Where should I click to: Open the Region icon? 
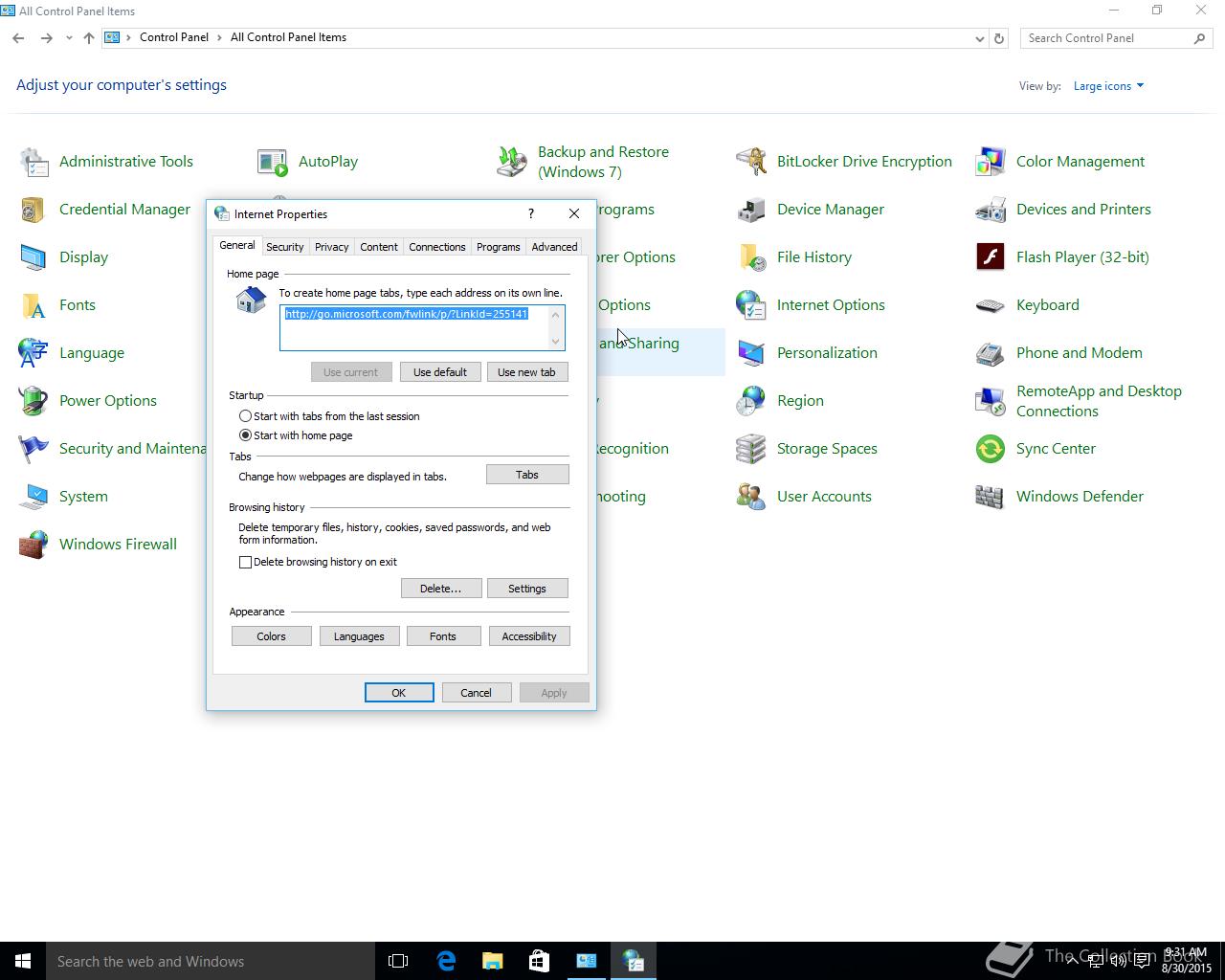pos(751,401)
